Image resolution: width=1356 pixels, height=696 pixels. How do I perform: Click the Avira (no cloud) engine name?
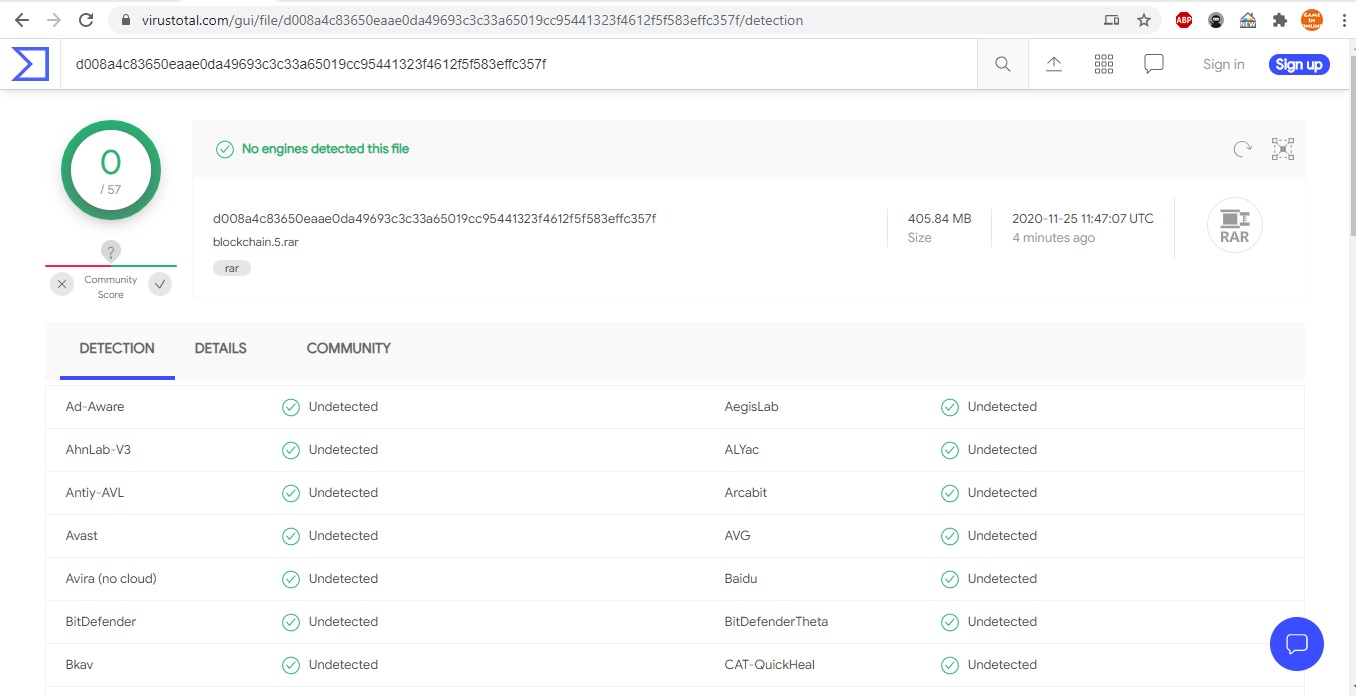click(x=111, y=579)
